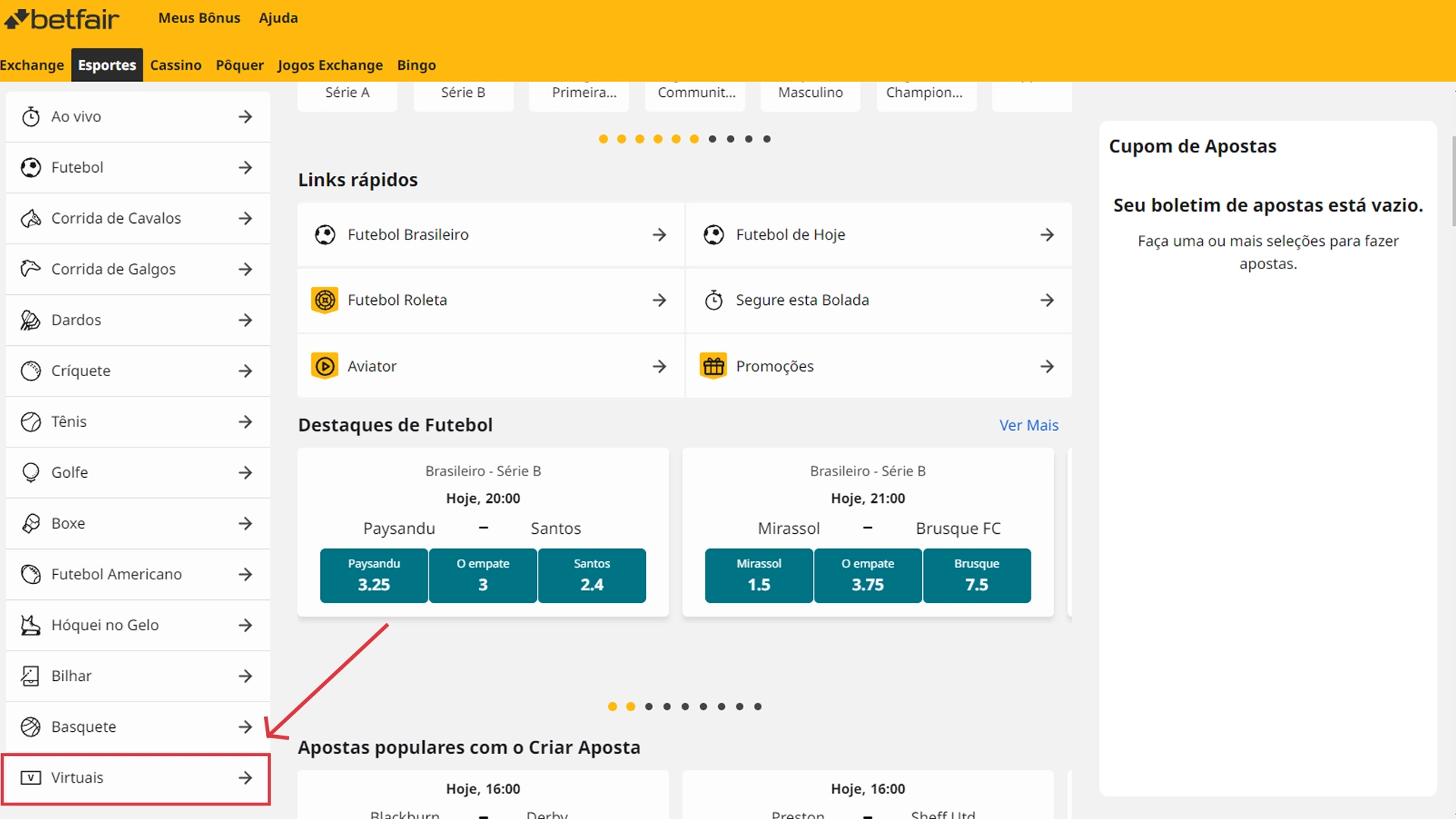1456x819 pixels.
Task: Click the Aviator play icon
Action: pos(325,366)
